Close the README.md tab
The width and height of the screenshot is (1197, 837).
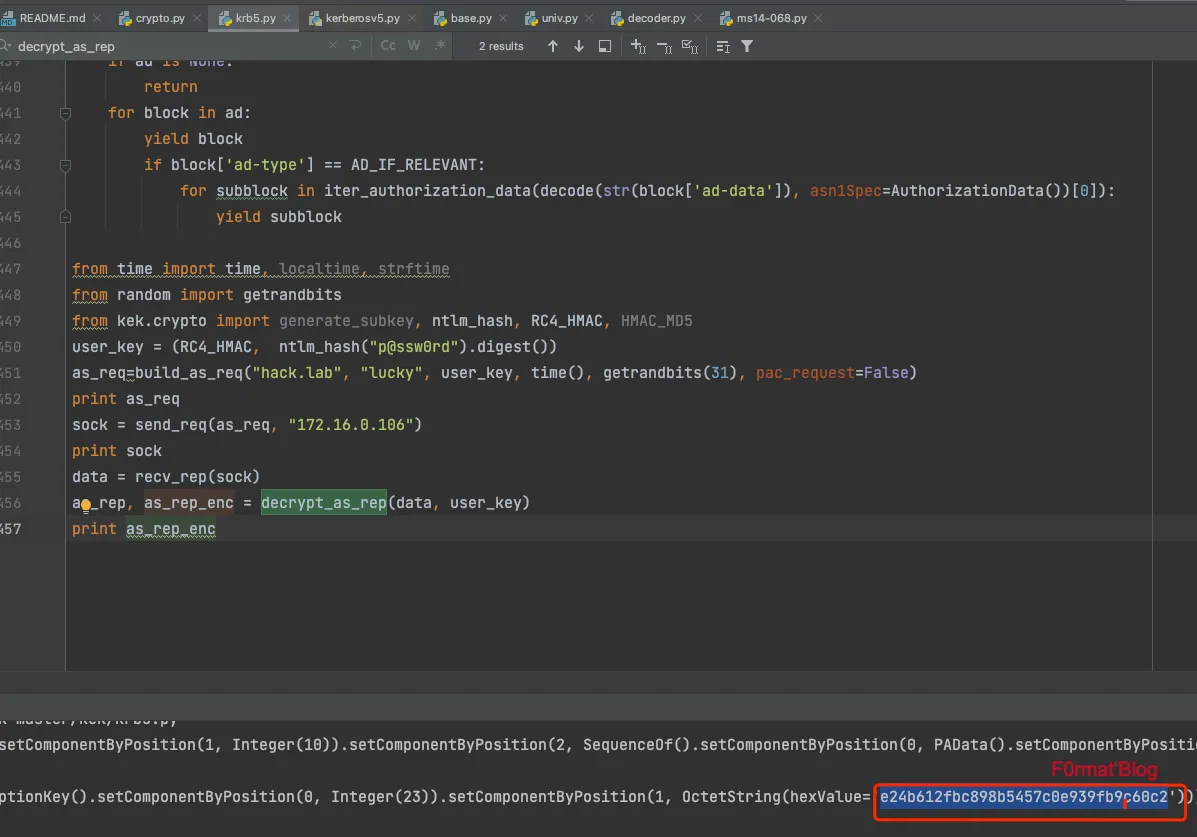(99, 18)
